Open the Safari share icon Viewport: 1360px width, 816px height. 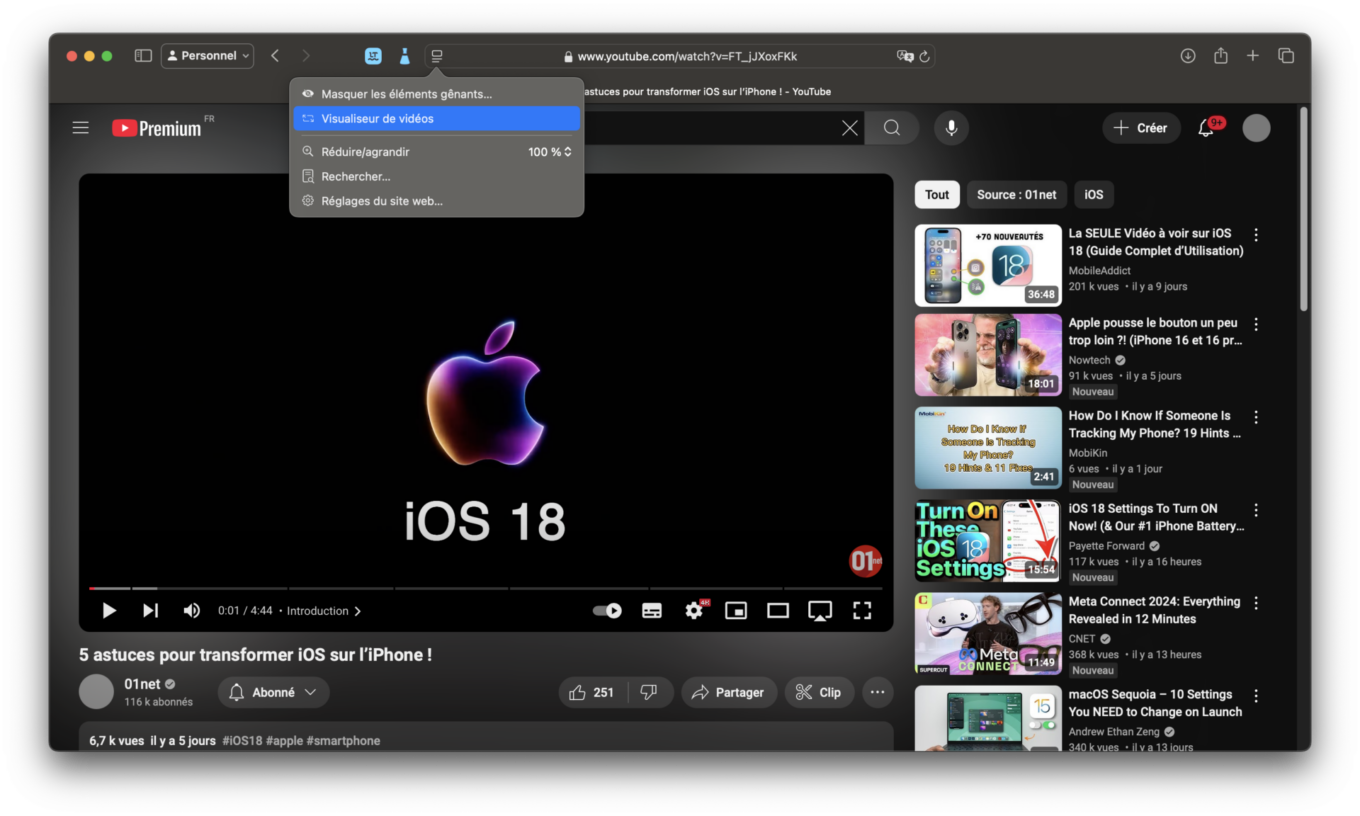point(1221,56)
